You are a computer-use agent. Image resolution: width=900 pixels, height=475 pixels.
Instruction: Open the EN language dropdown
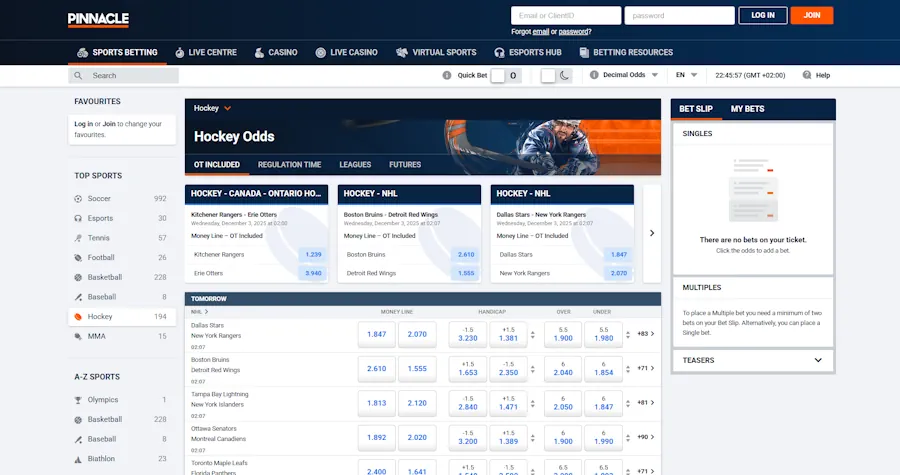pyautogui.click(x=686, y=75)
